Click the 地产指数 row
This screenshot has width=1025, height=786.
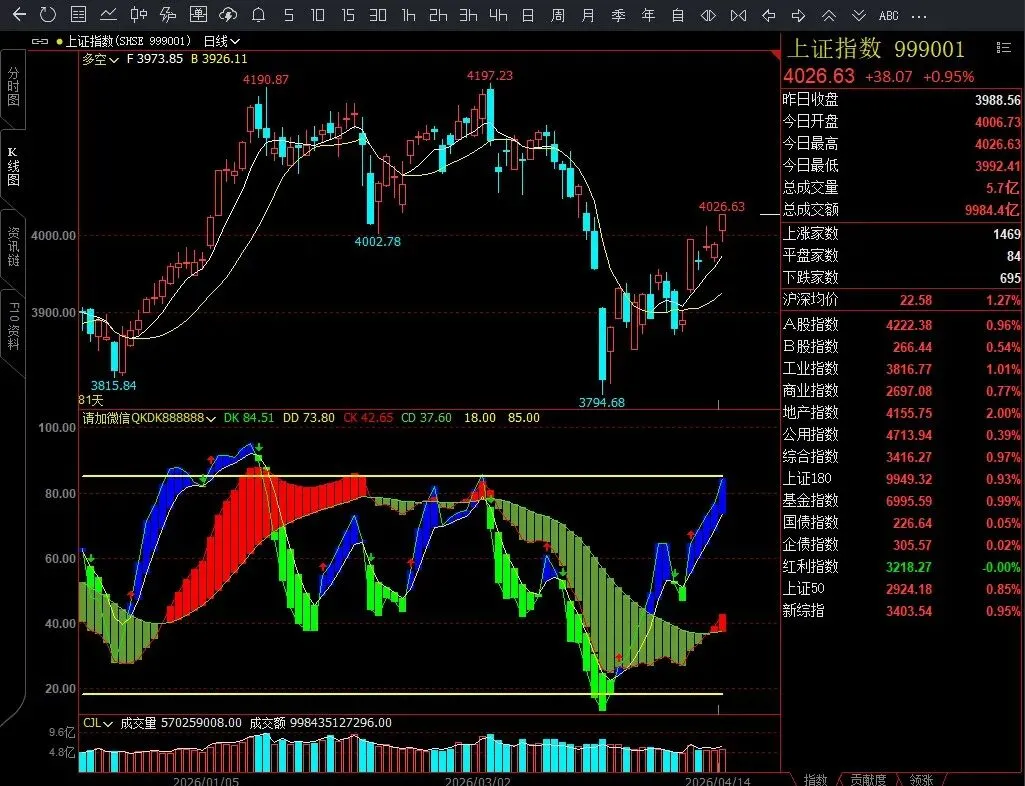point(901,413)
